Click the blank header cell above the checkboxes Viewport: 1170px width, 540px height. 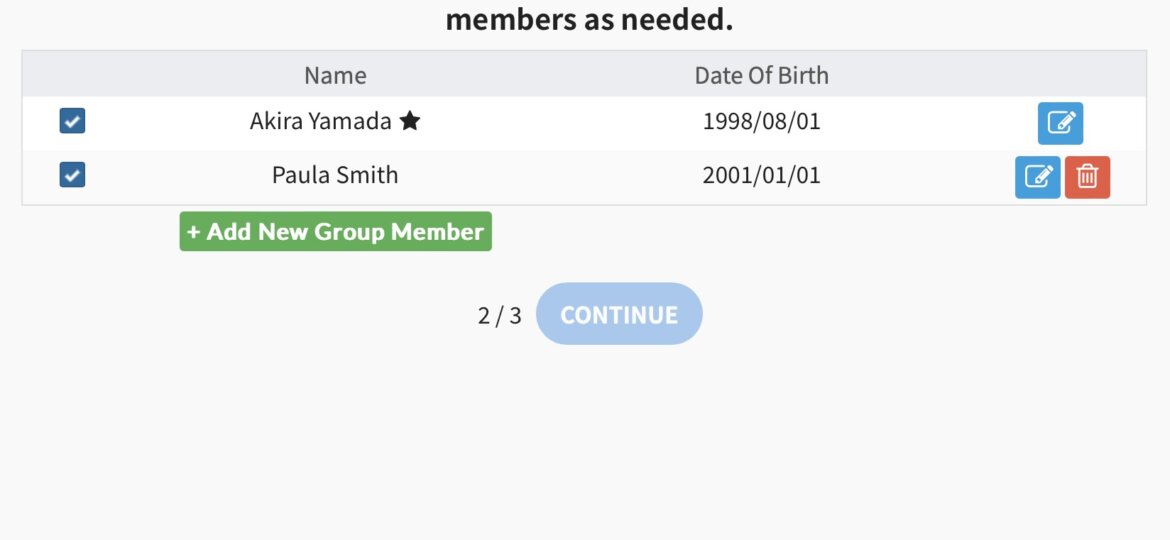coord(72,75)
